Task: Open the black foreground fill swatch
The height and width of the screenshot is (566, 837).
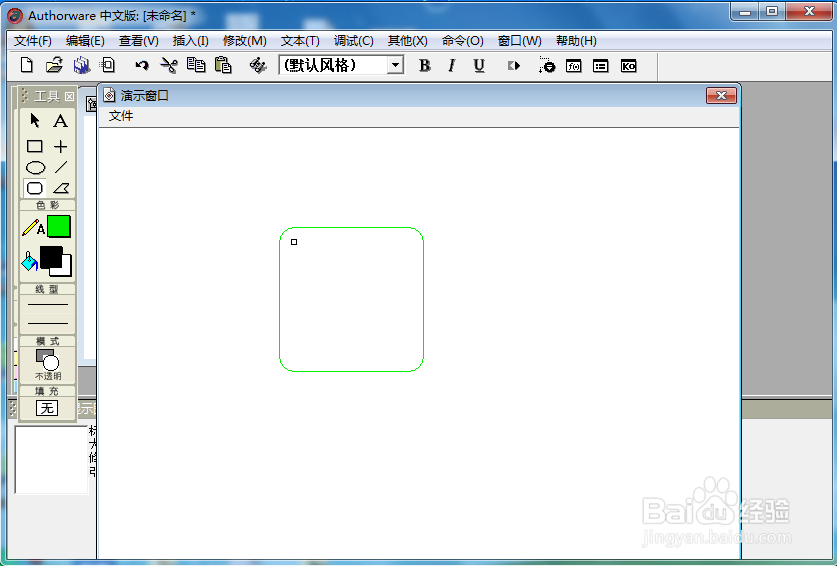Action: [x=51, y=256]
